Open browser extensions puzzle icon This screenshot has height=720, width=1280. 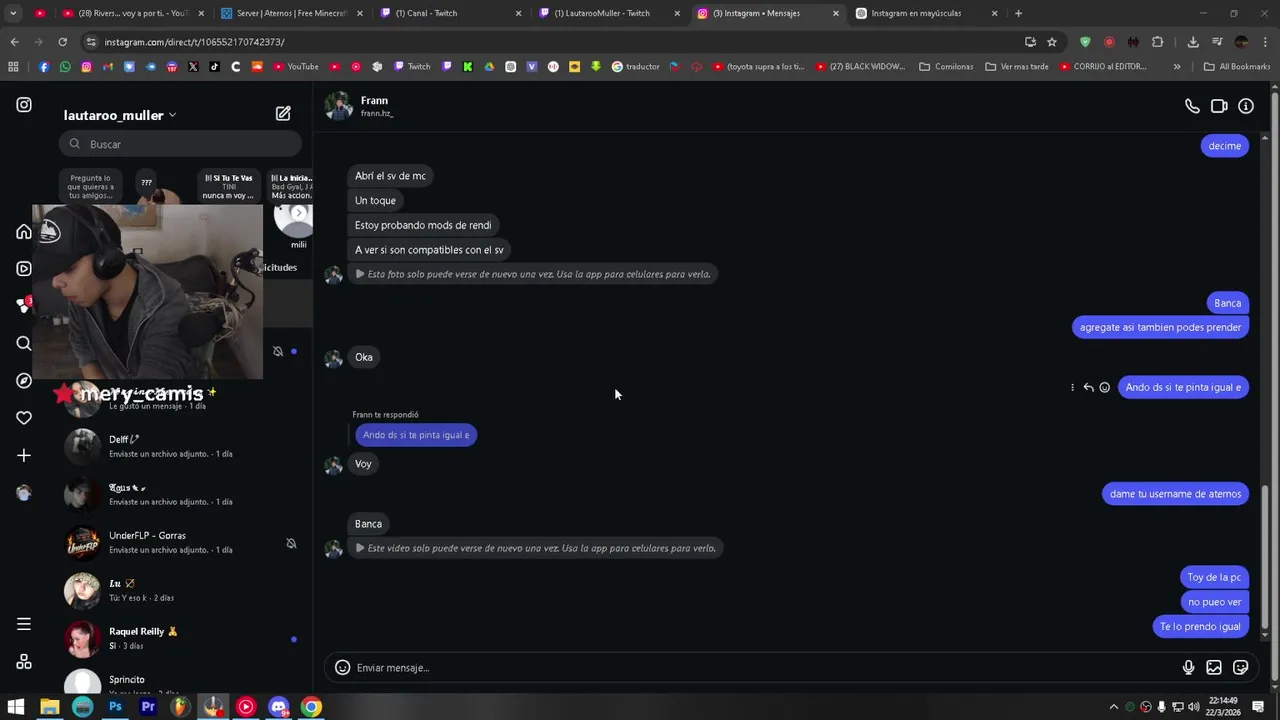(x=1157, y=42)
